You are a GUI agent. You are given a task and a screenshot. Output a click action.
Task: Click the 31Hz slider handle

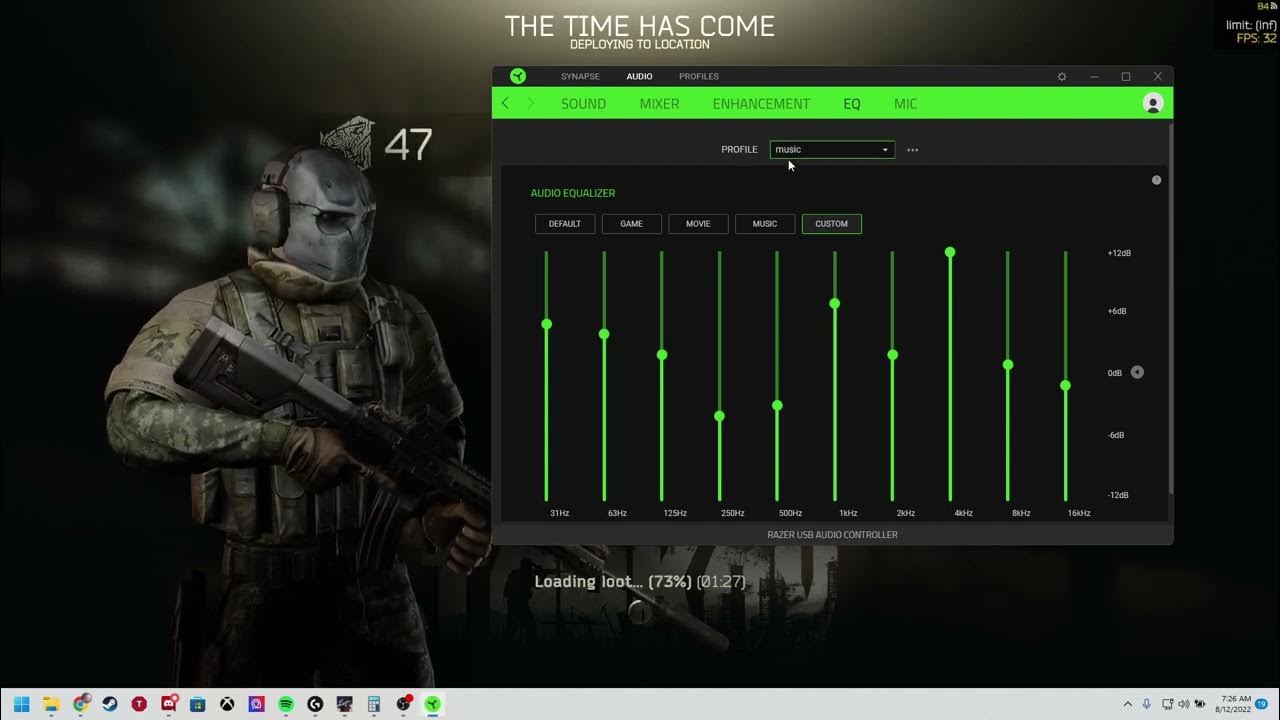click(x=546, y=324)
